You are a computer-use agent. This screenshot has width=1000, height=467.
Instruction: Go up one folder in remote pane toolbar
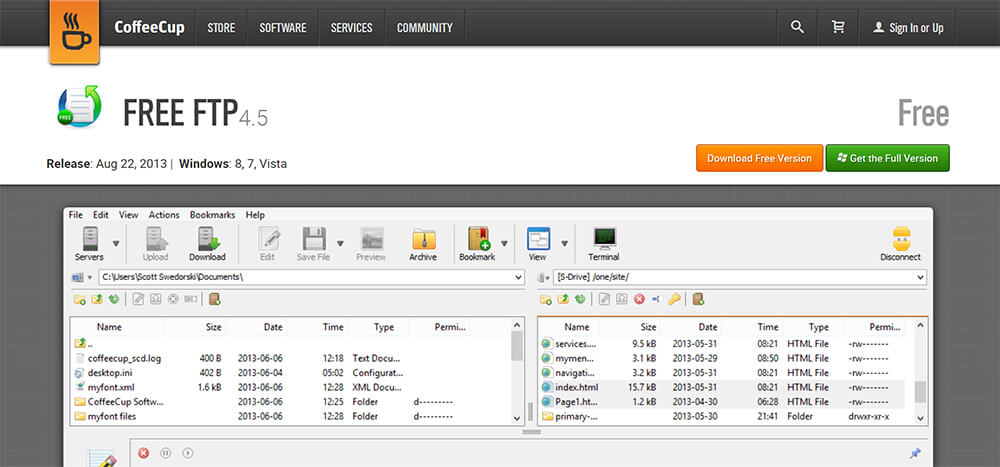[x=563, y=299]
